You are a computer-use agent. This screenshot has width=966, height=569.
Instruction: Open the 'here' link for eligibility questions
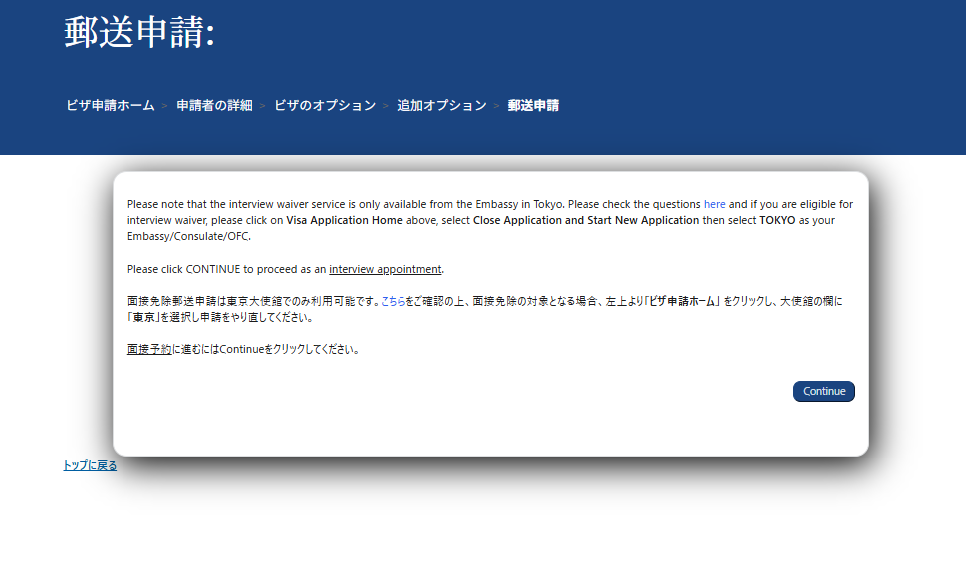(714, 204)
